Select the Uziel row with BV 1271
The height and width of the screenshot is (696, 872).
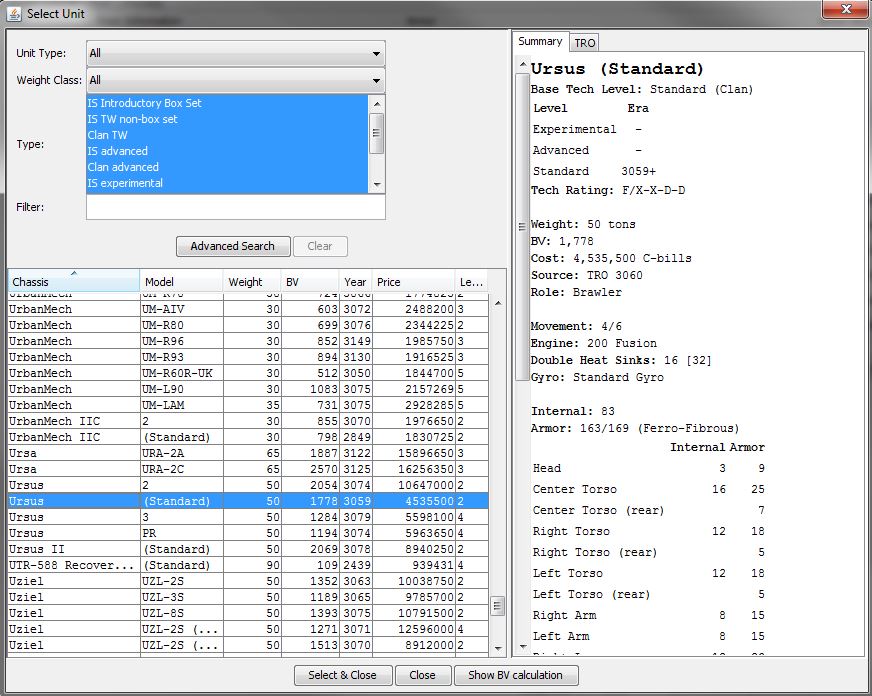pos(248,629)
